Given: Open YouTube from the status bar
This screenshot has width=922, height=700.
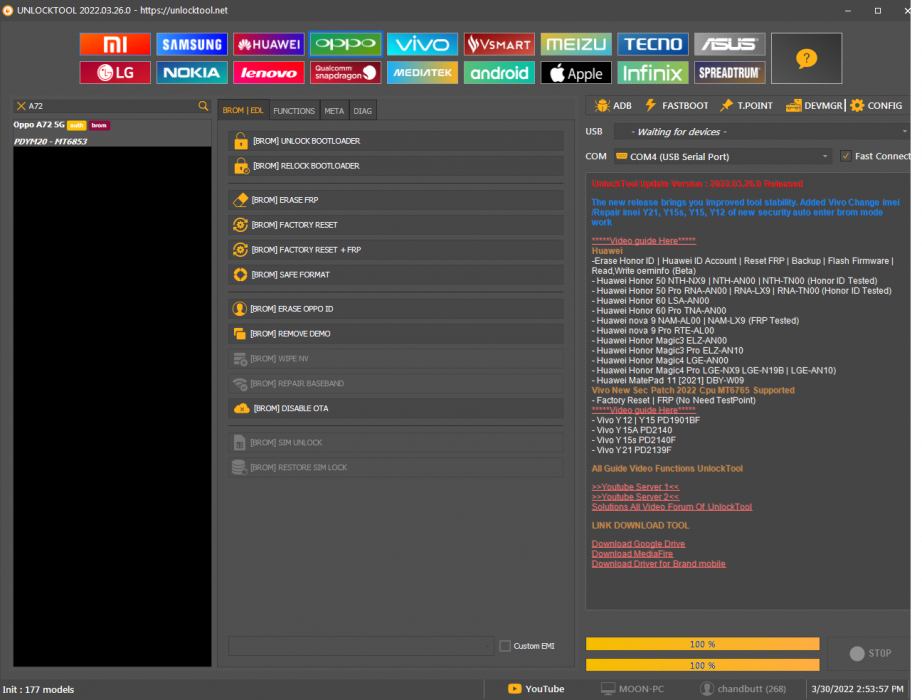Looking at the screenshot, I should click(x=536, y=689).
